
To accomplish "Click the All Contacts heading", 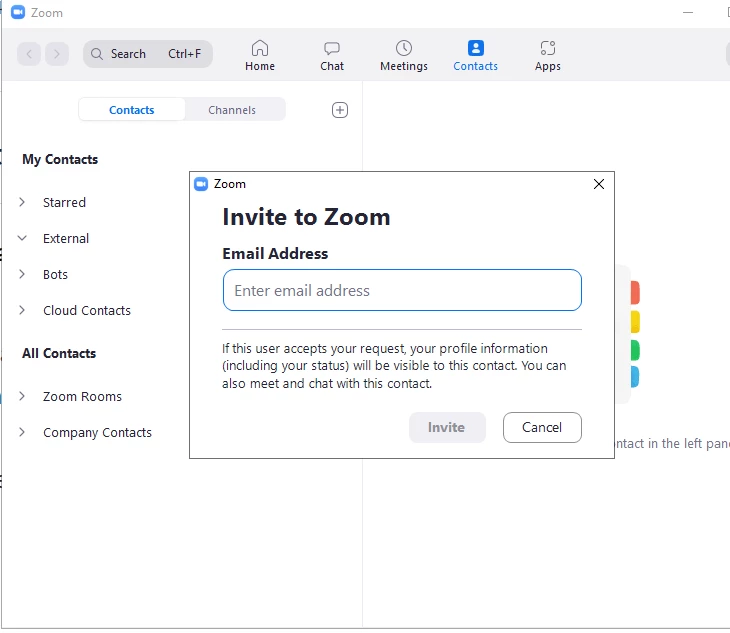I will pyautogui.click(x=59, y=353).
